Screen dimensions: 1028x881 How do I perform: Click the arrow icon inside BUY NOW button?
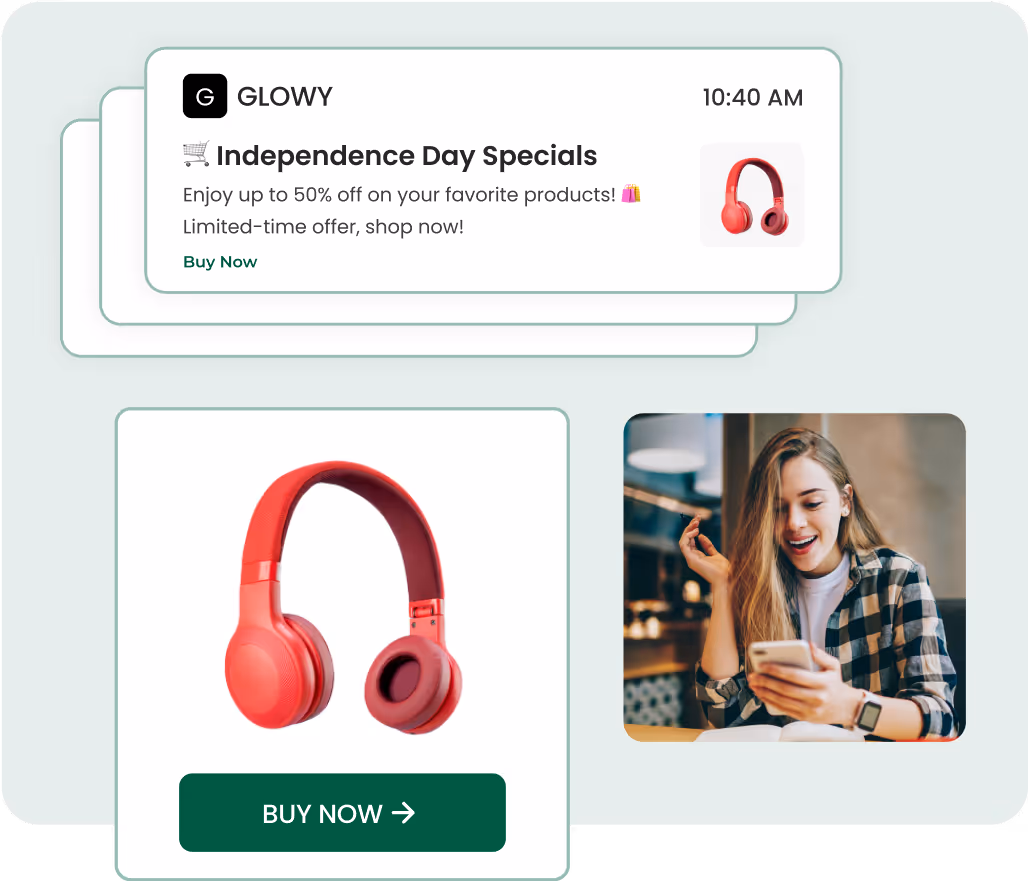[403, 813]
